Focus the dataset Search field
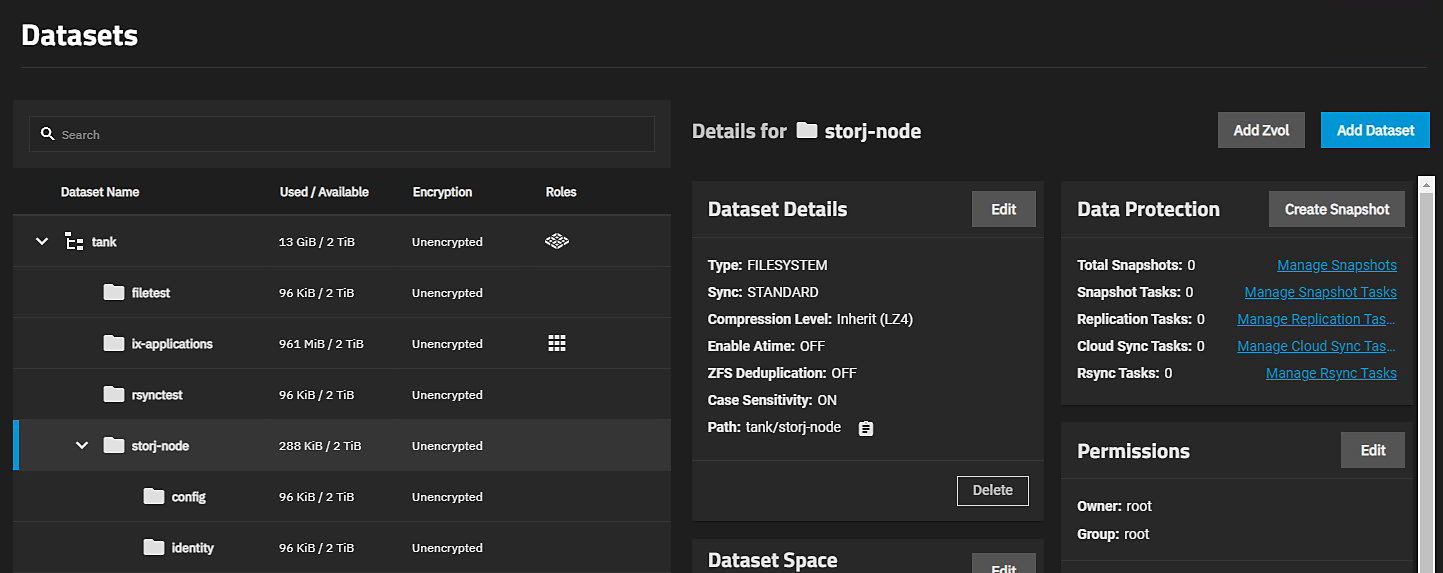The width and height of the screenshot is (1443, 573). click(x=350, y=134)
